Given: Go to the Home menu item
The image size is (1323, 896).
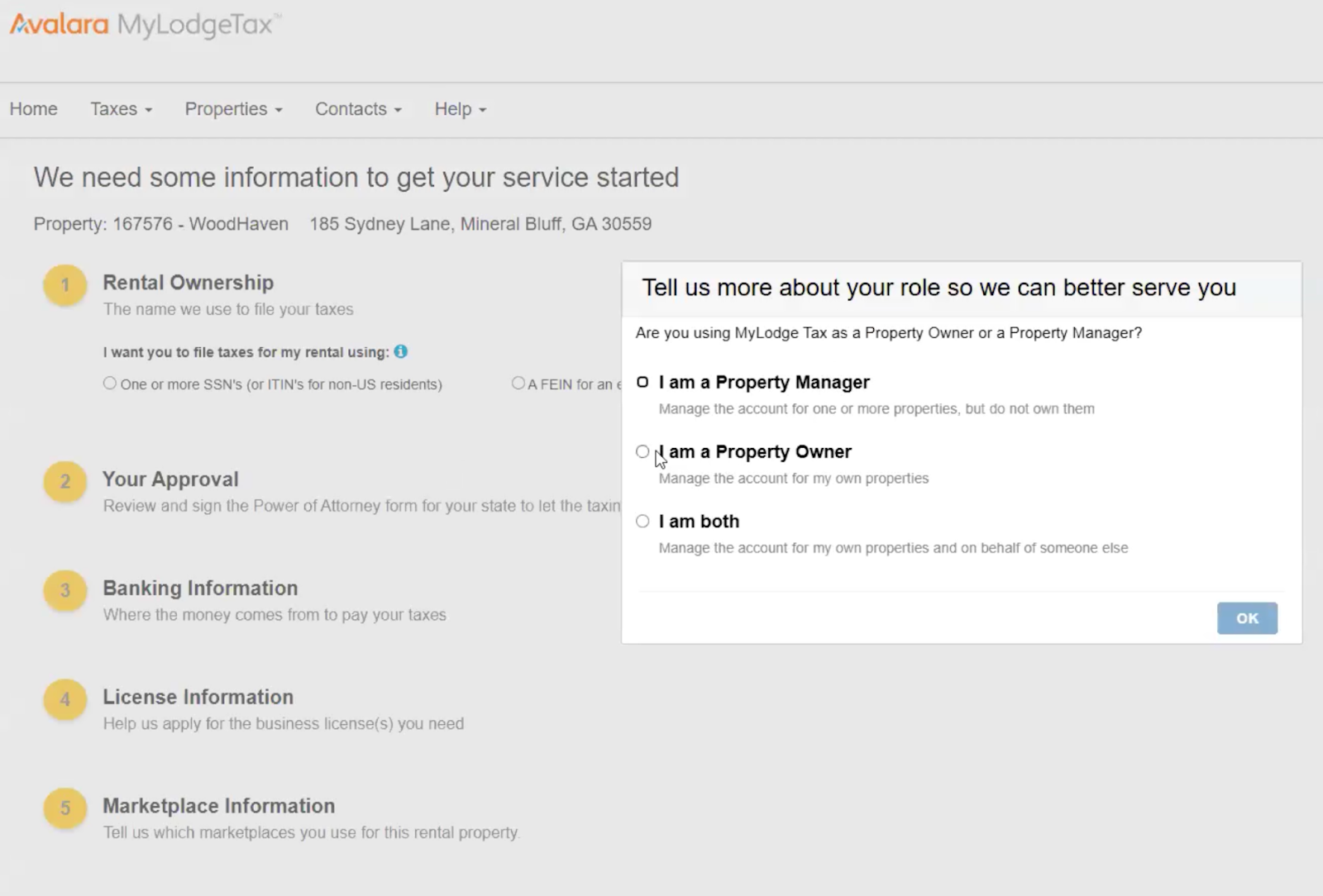Looking at the screenshot, I should (x=33, y=108).
